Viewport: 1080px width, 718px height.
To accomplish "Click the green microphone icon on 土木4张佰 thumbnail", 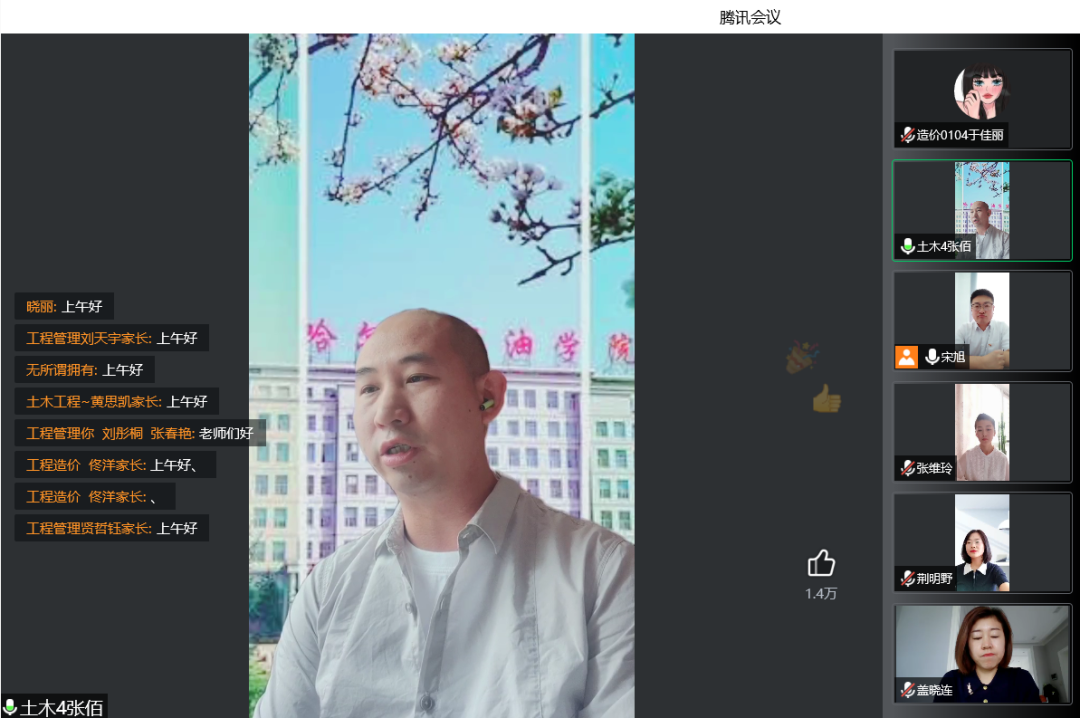I will click(x=907, y=246).
